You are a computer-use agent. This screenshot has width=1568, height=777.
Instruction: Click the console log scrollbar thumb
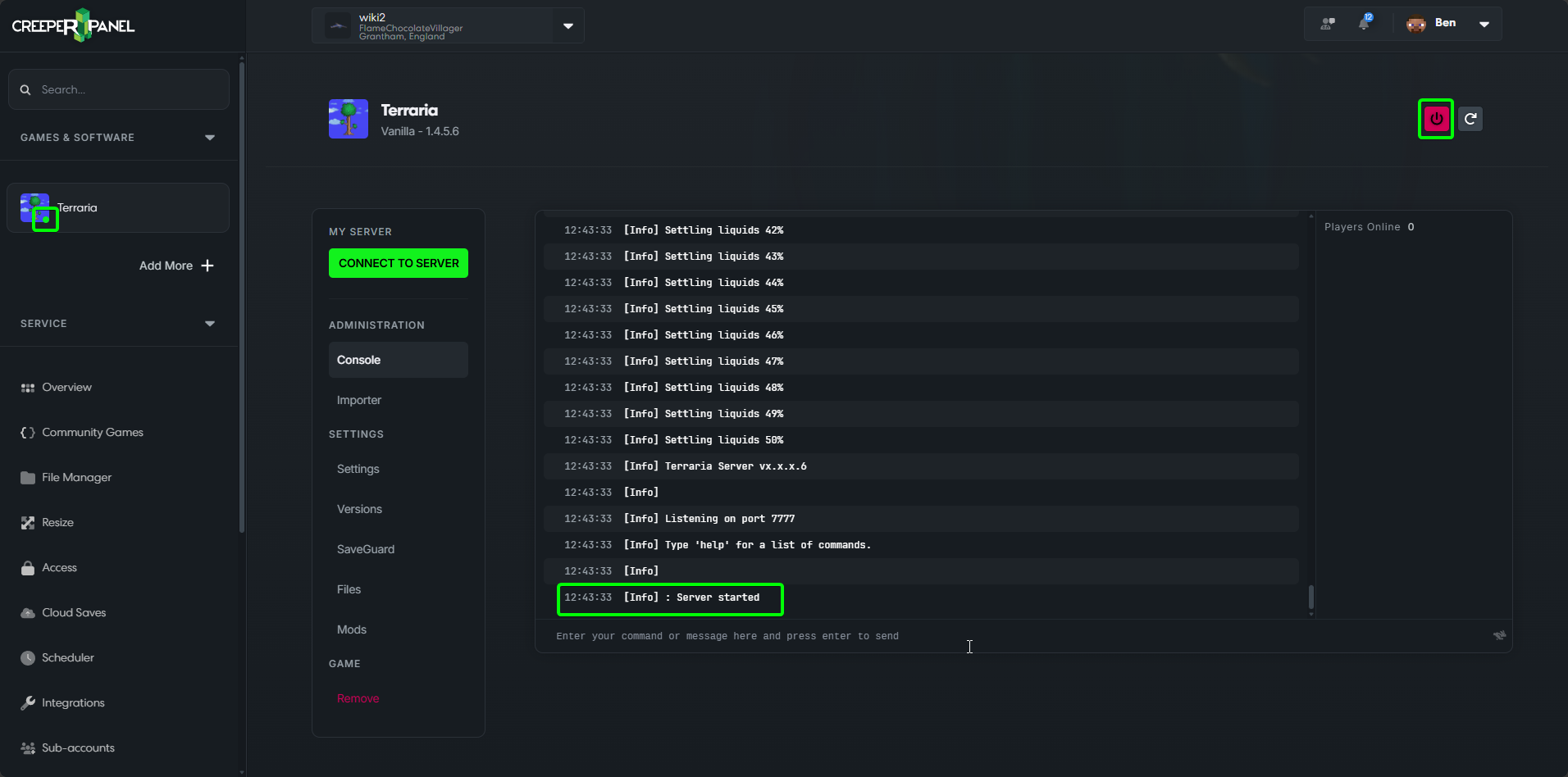[1311, 596]
